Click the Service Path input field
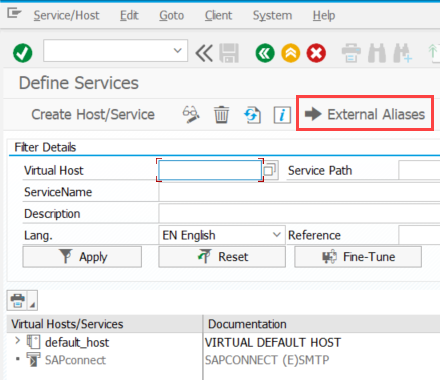Viewport: 440px width, 380px height. [419, 170]
